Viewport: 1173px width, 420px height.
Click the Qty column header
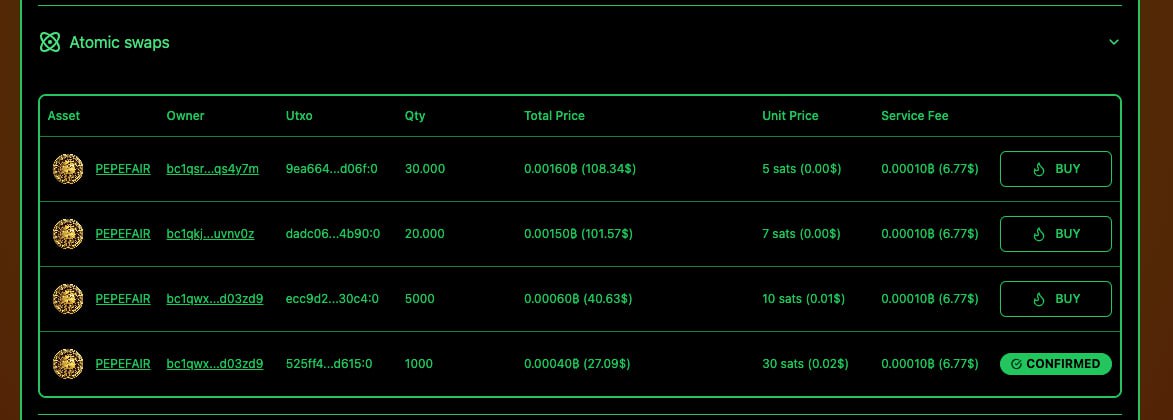click(x=414, y=116)
